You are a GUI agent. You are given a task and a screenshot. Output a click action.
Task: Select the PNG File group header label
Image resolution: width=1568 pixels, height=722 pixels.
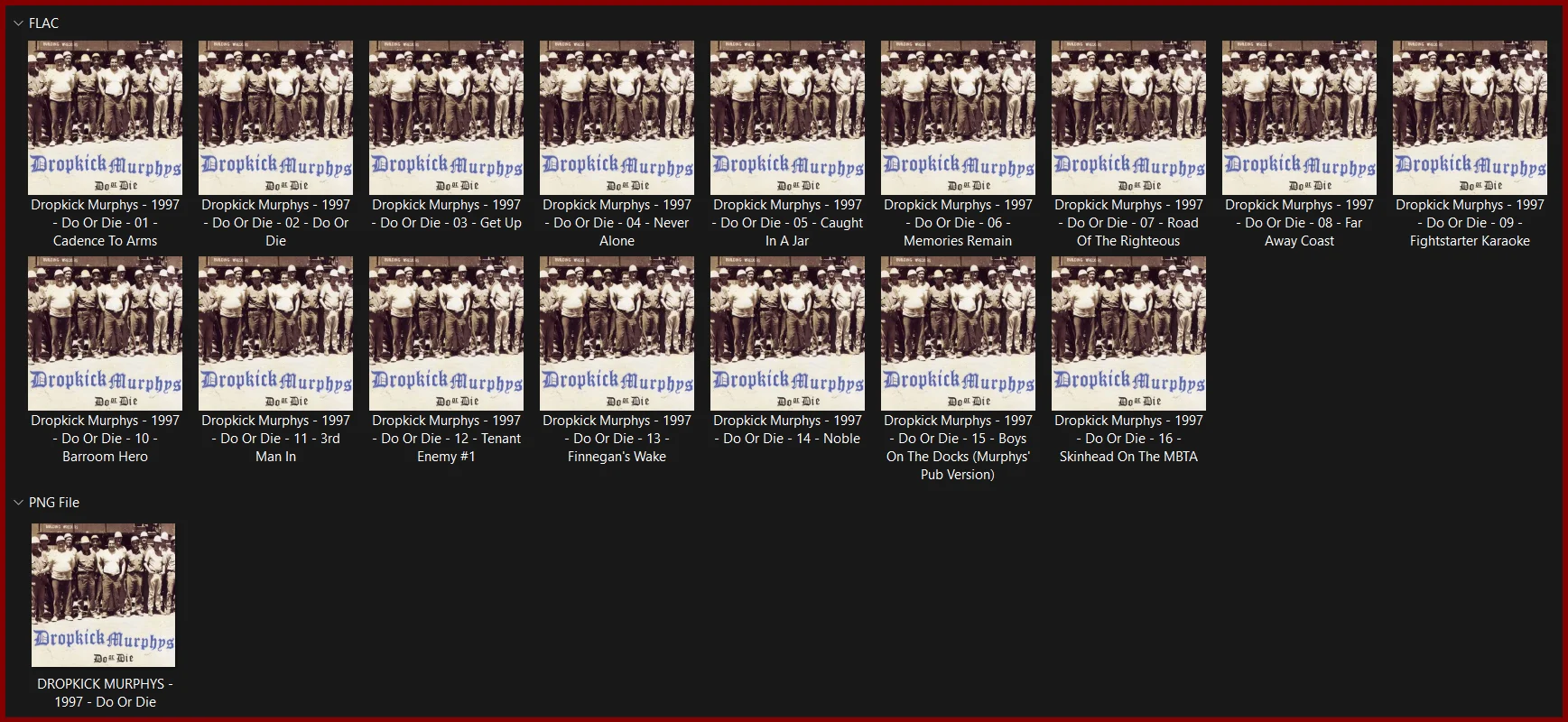coord(54,503)
